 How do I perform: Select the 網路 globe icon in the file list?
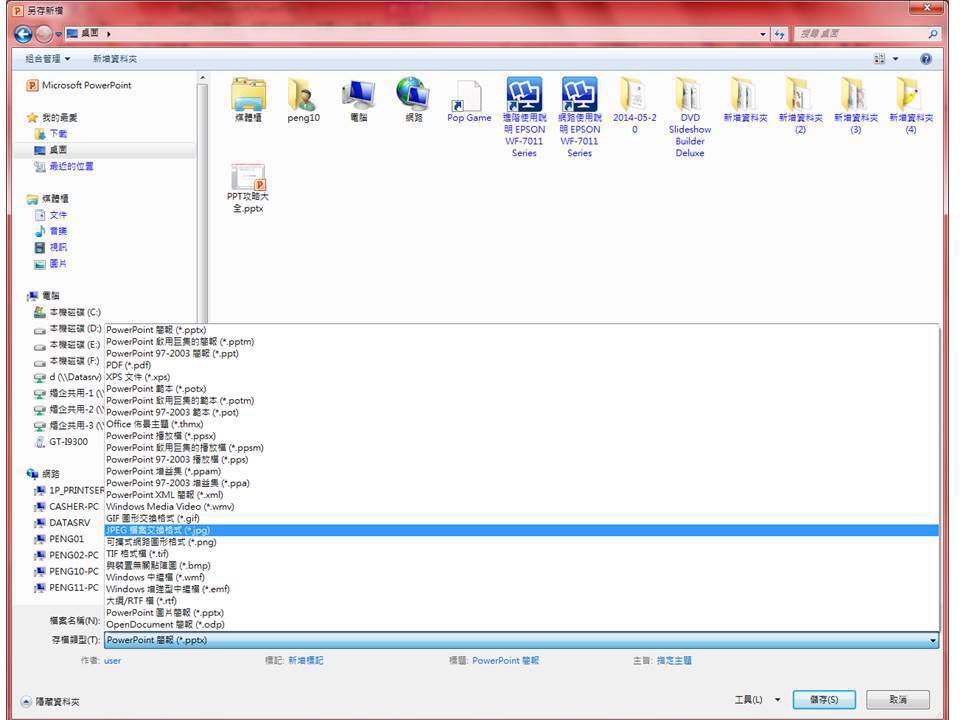click(x=414, y=99)
